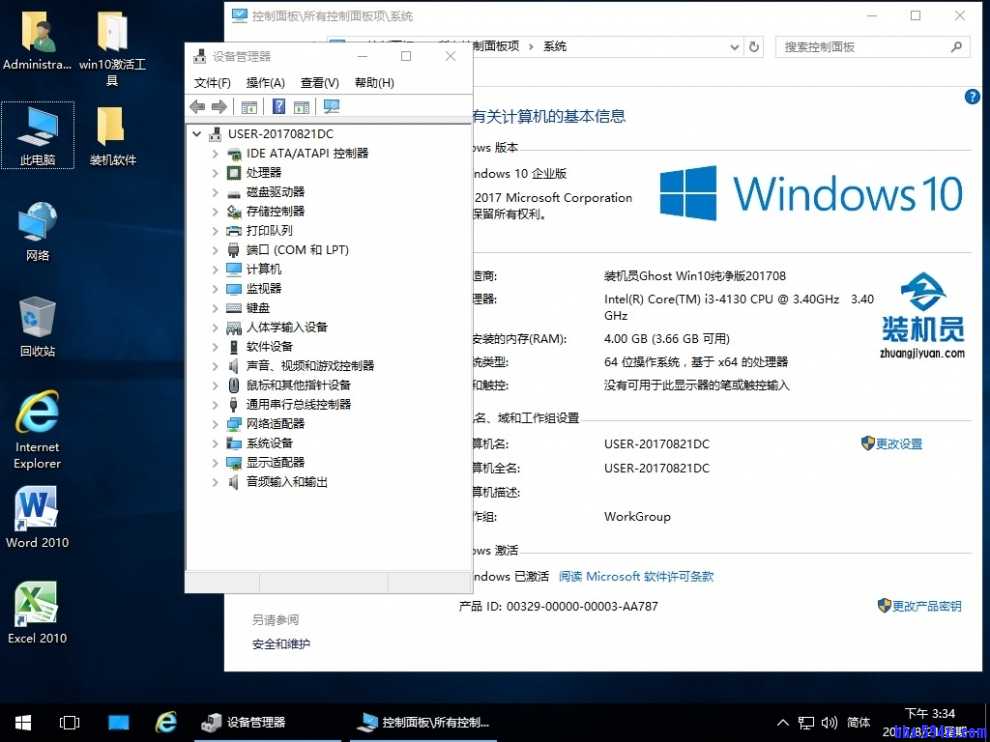Click the back navigation arrow in Device Manager
The height and width of the screenshot is (742, 990).
click(x=197, y=106)
